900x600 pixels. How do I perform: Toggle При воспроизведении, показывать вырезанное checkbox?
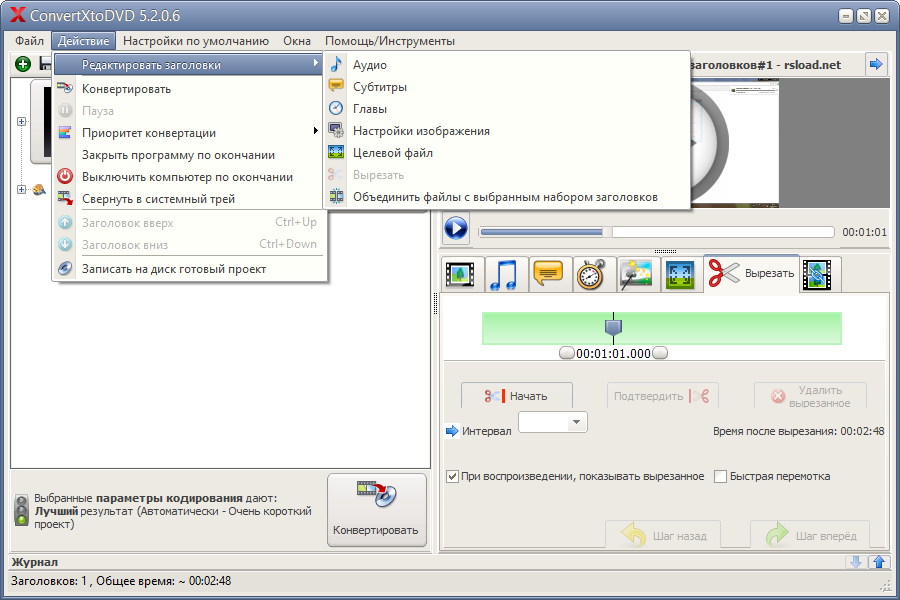coord(452,476)
